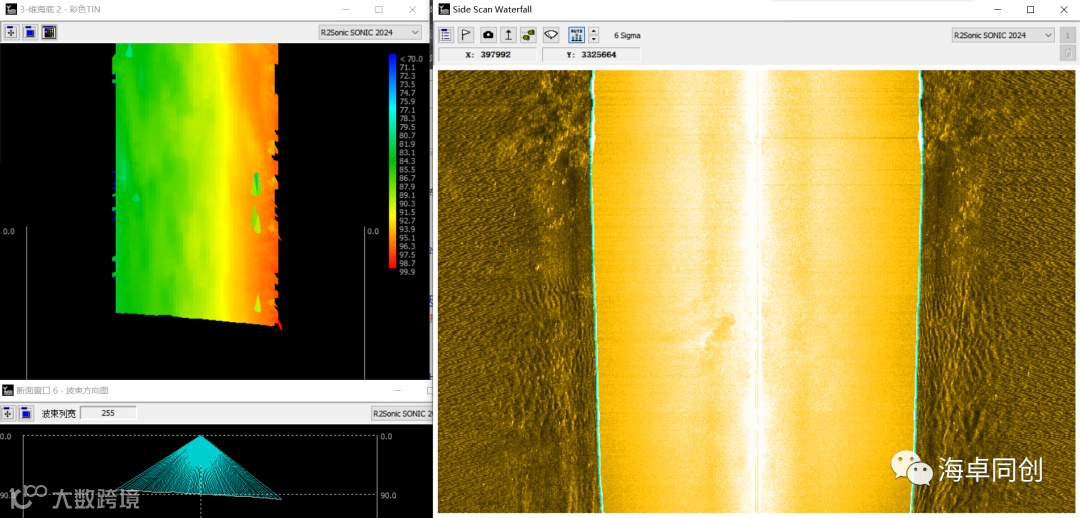
Task: Click the pan/move icon in 3D seafloor window
Action: (11, 32)
